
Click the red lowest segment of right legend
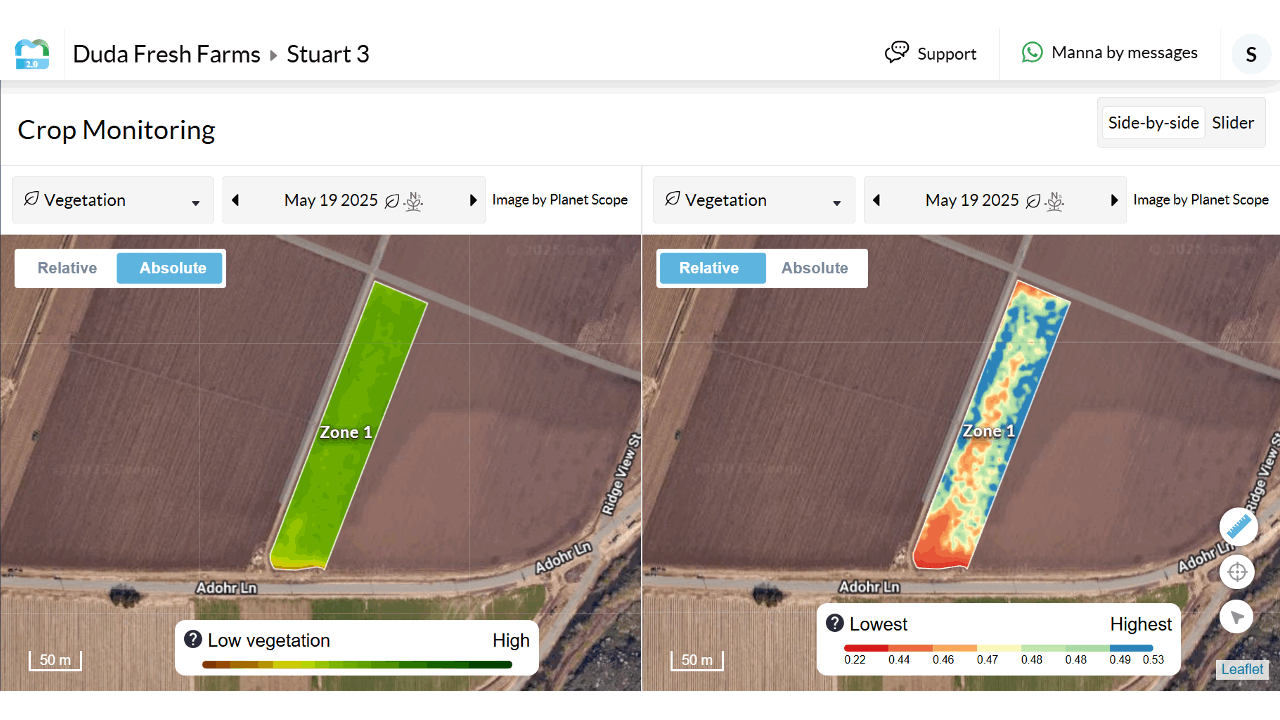[x=866, y=648]
